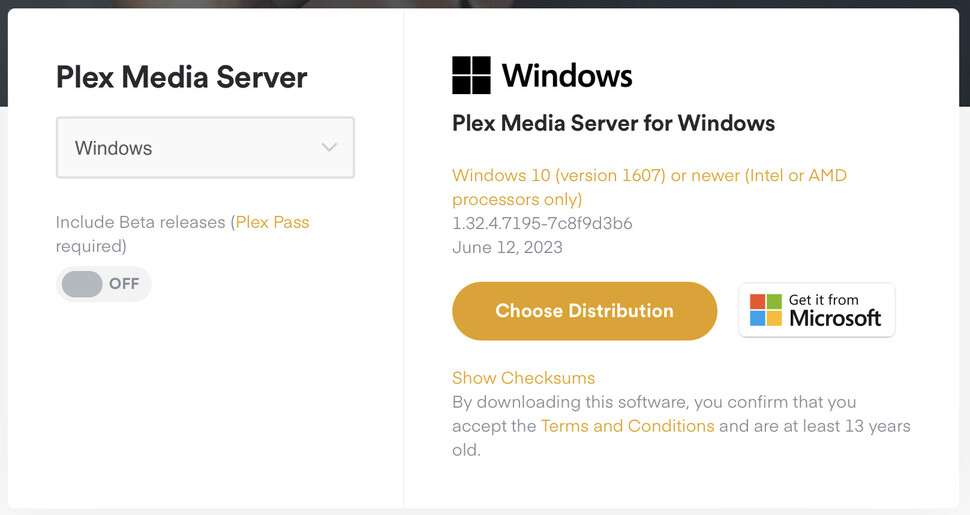This screenshot has height=515, width=970.
Task: Open the Terms and Conditions link
Action: pyautogui.click(x=627, y=426)
